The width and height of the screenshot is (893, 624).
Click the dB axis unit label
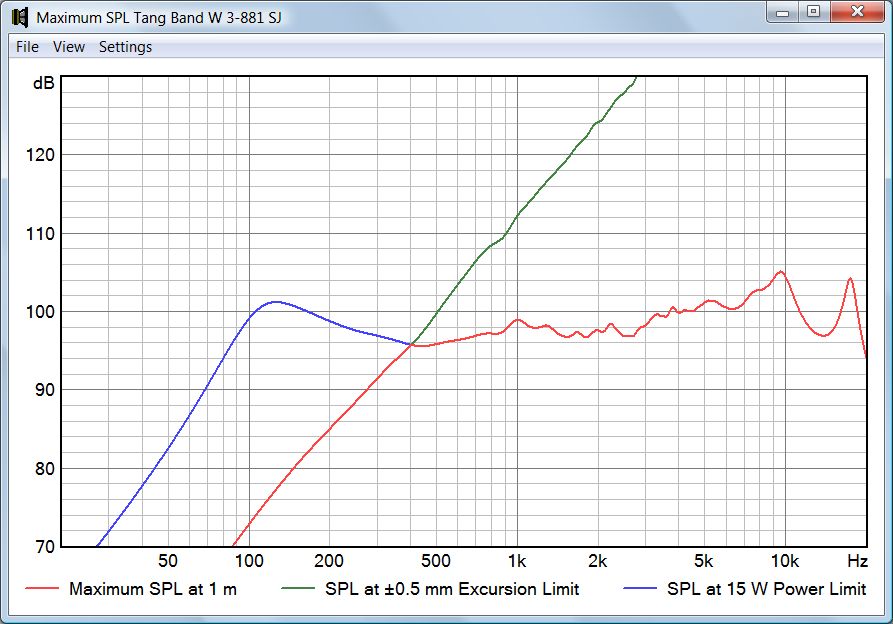pyautogui.click(x=44, y=83)
